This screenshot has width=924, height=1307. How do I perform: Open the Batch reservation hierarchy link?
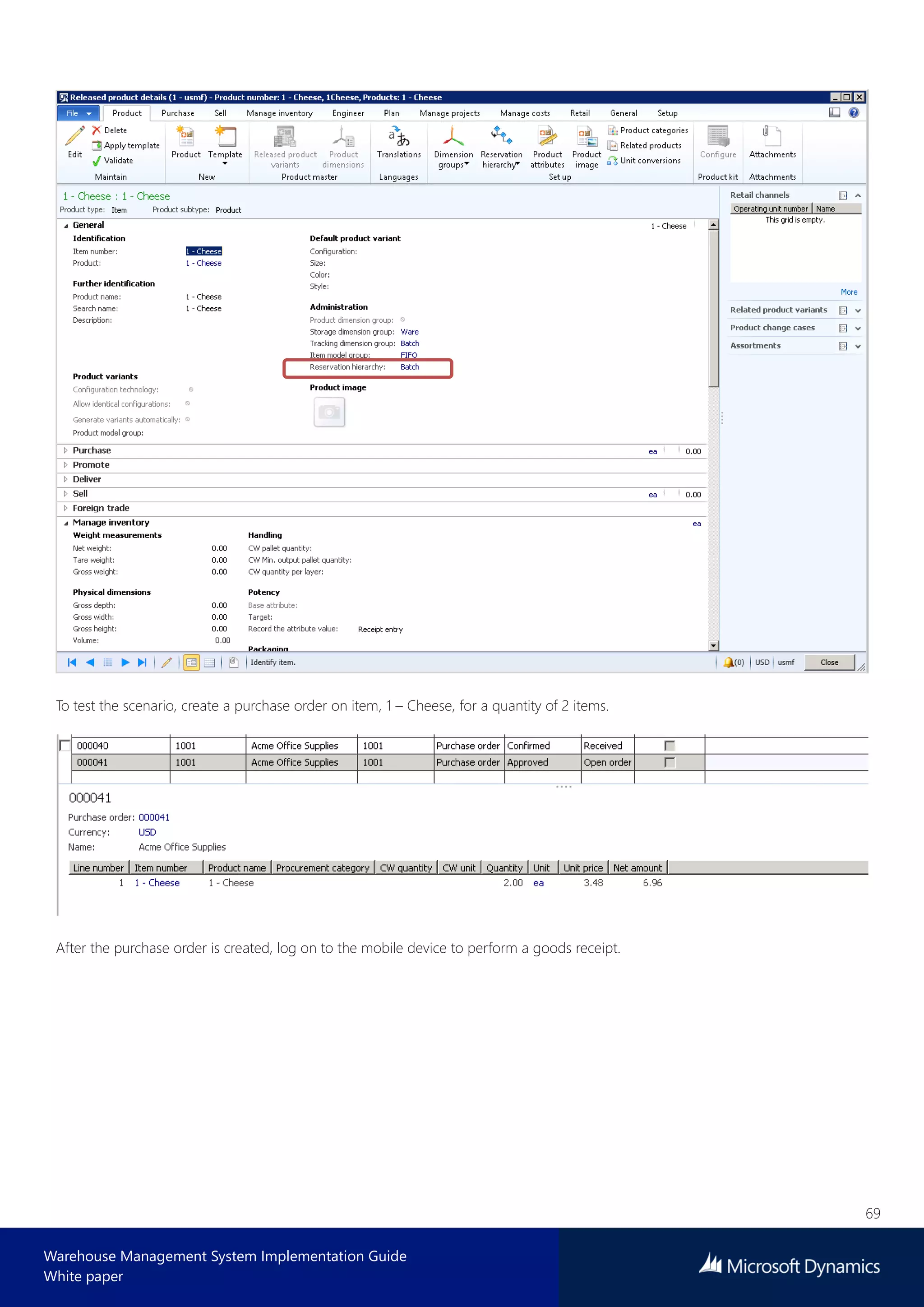[410, 367]
